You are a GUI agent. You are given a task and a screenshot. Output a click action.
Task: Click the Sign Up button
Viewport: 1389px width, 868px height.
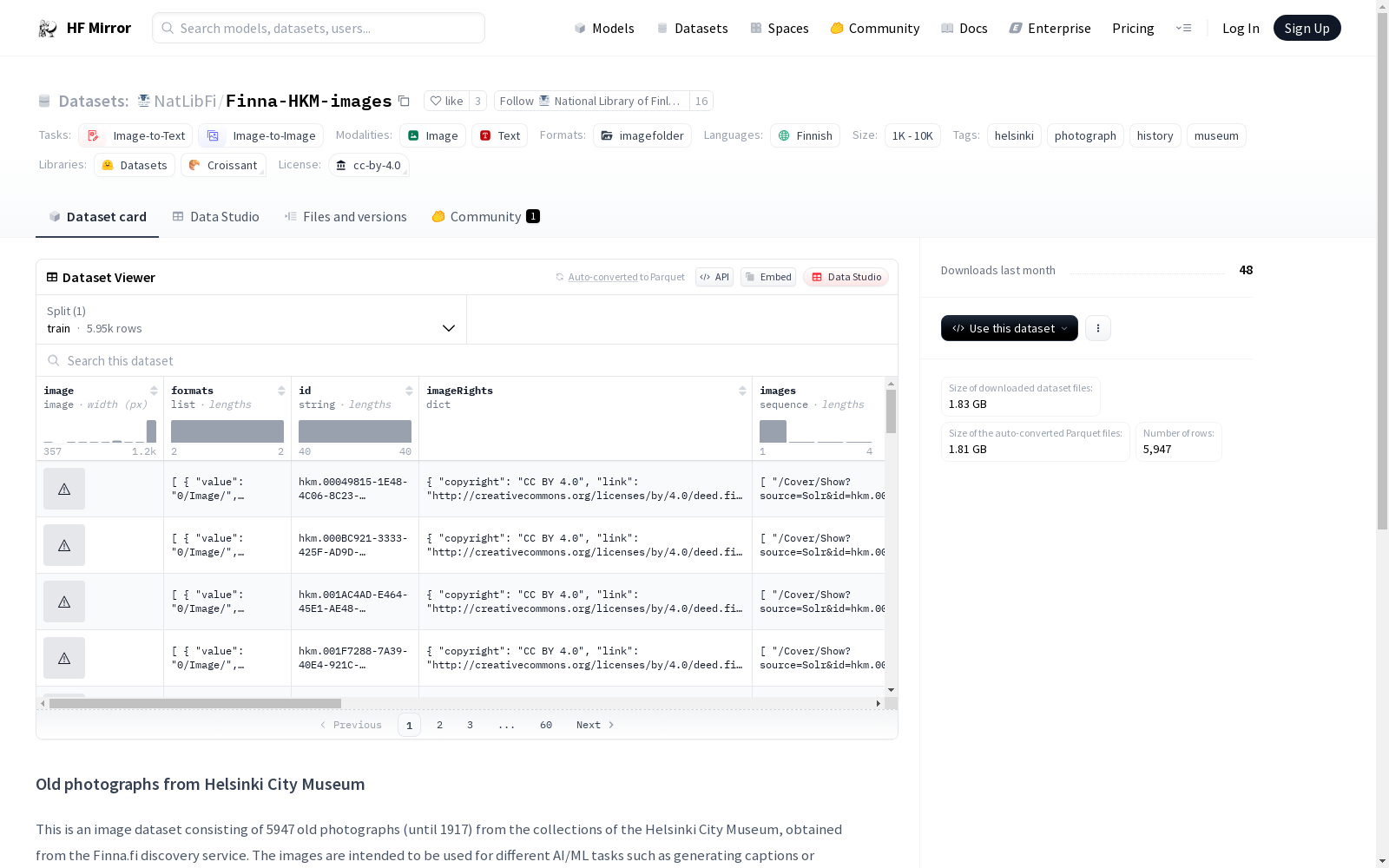click(x=1307, y=28)
